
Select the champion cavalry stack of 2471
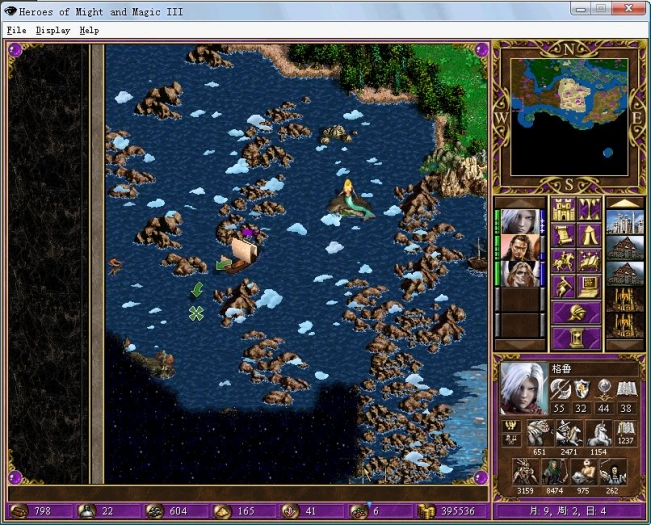pyautogui.click(x=568, y=433)
